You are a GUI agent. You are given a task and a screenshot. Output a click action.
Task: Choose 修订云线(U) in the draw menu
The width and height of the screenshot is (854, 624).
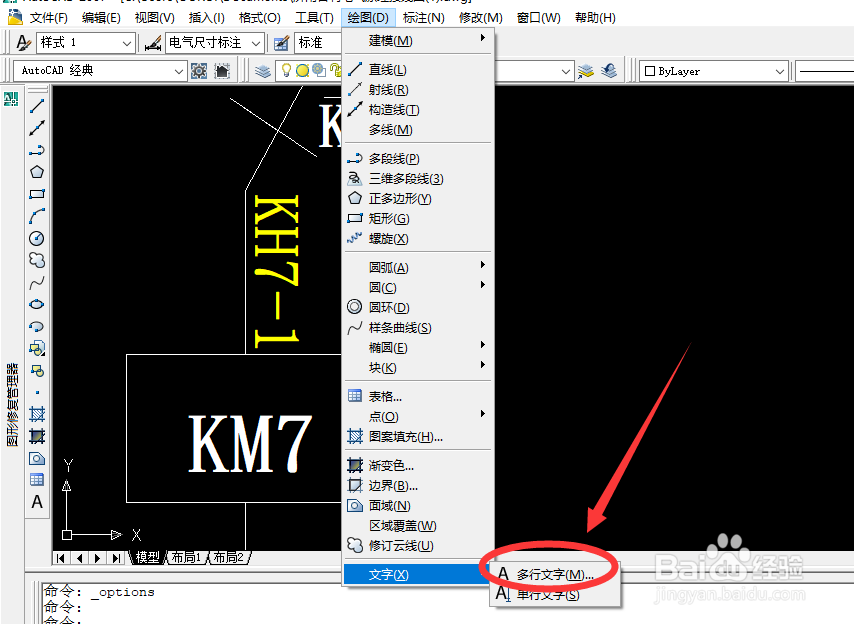(x=418, y=545)
